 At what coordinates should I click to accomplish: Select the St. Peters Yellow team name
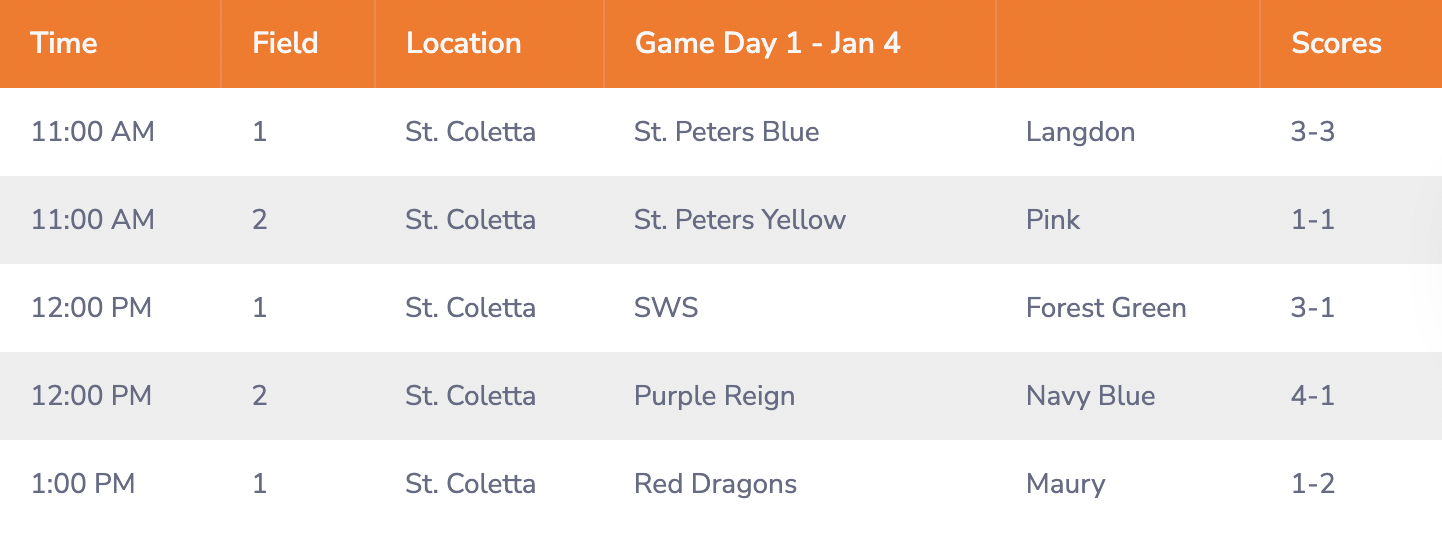point(740,220)
